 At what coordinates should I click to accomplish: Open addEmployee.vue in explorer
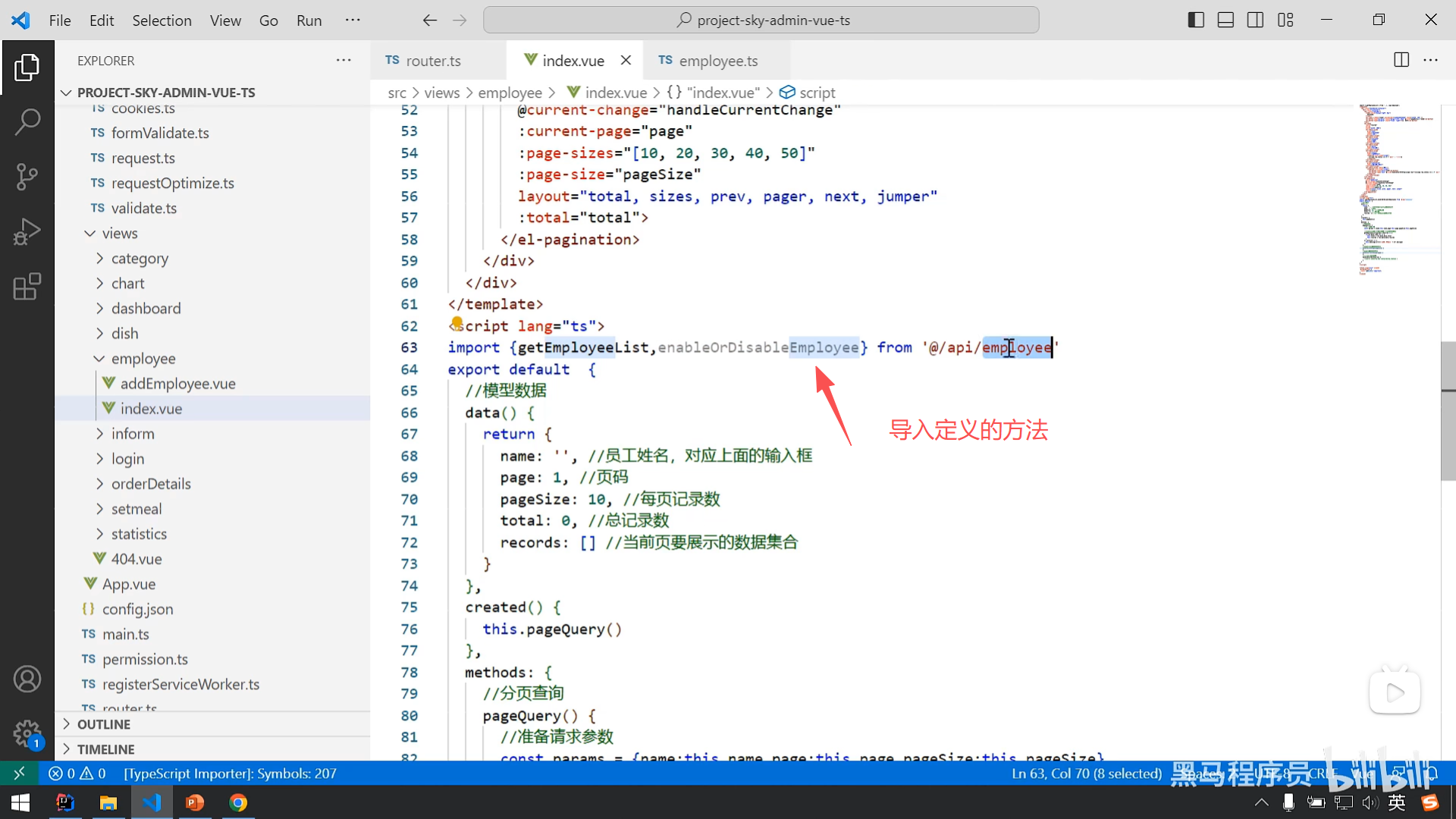[177, 383]
